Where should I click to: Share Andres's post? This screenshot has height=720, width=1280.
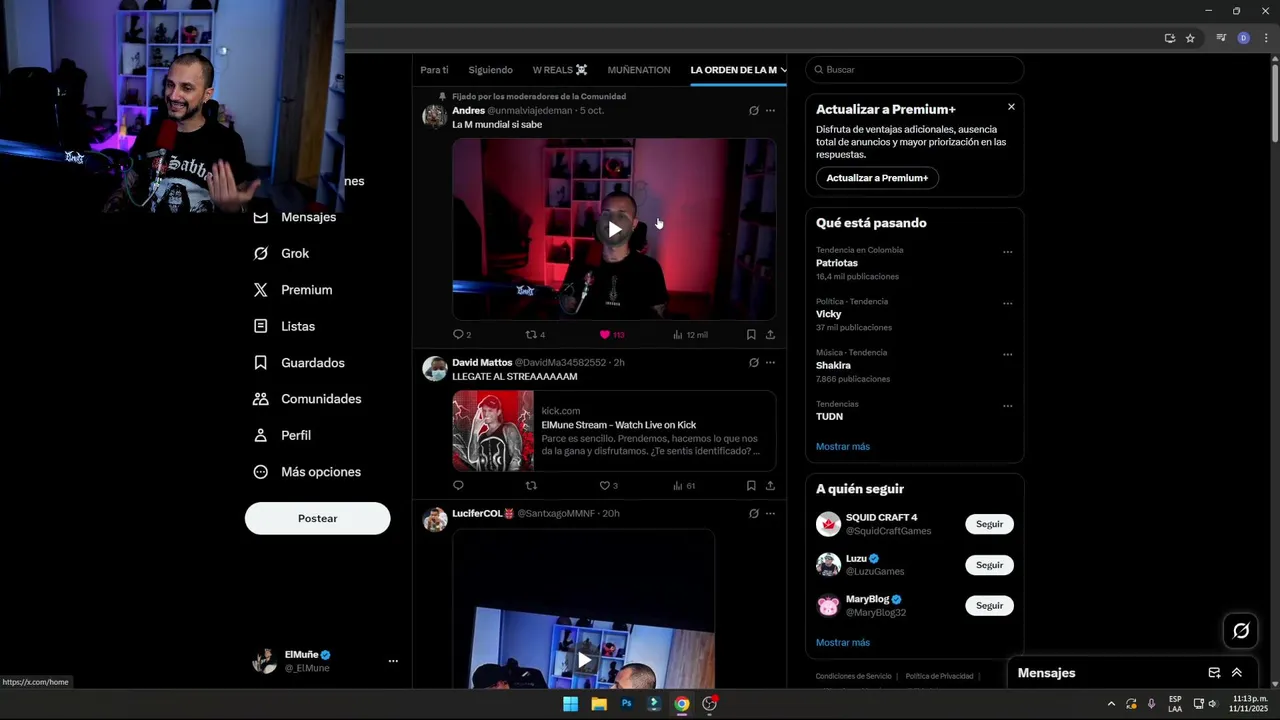[x=770, y=334]
